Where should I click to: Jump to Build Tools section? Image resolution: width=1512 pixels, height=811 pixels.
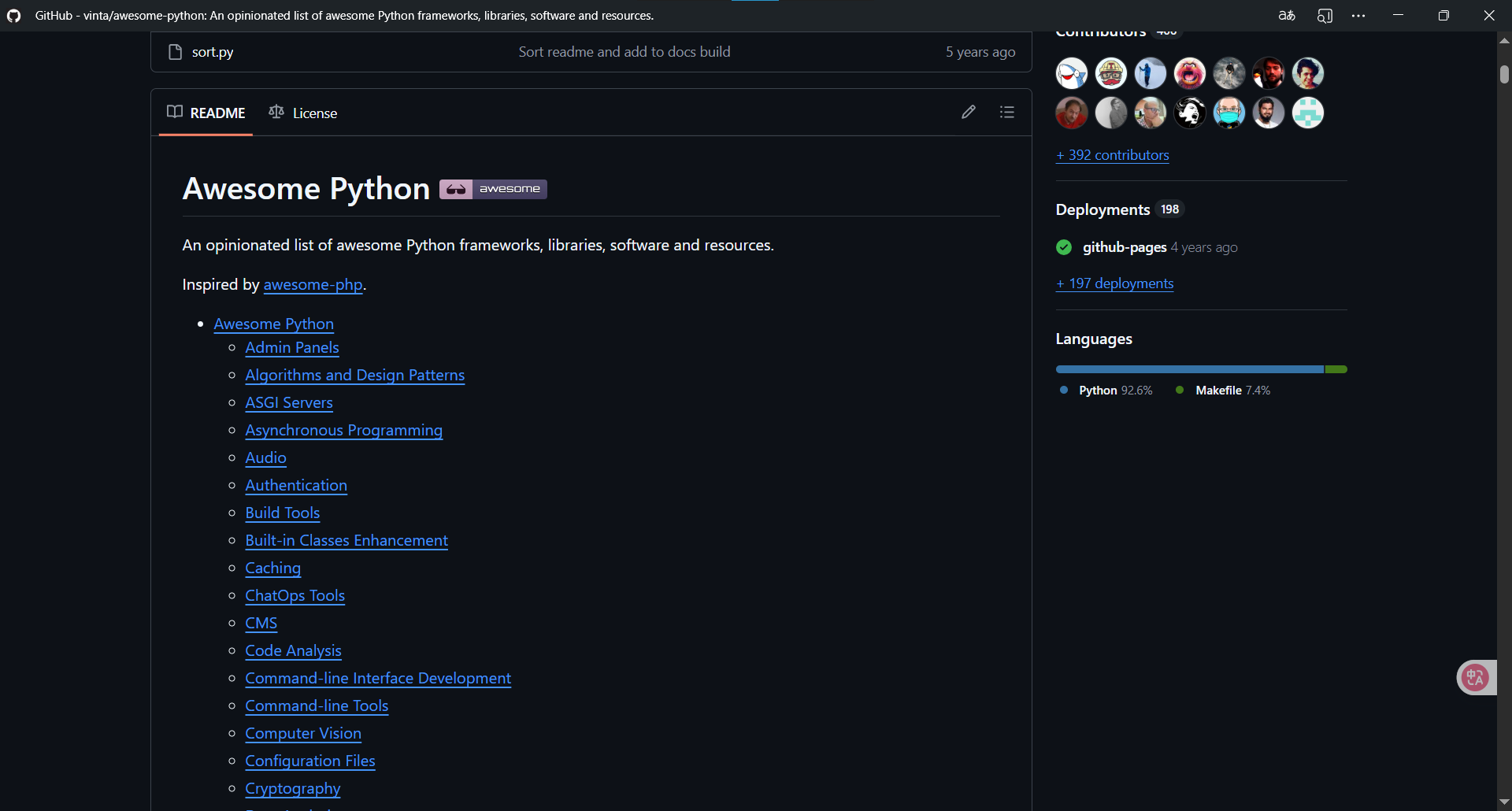click(283, 513)
